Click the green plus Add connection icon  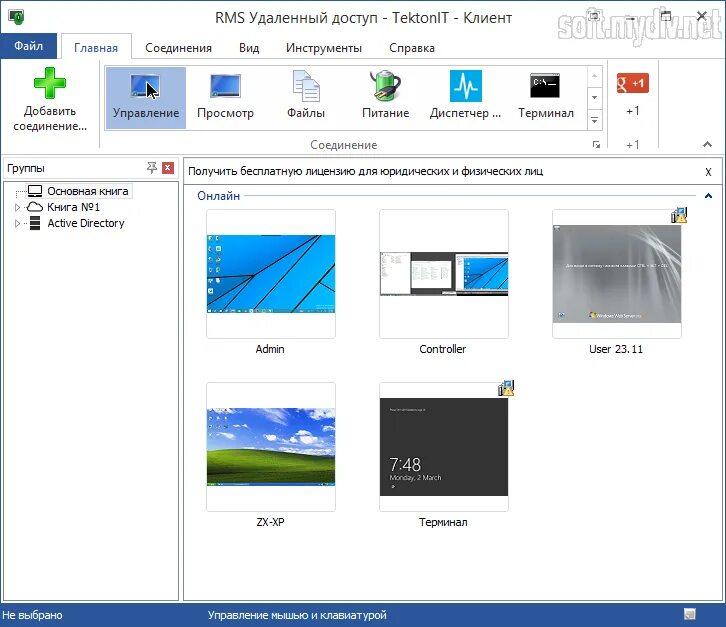click(50, 83)
